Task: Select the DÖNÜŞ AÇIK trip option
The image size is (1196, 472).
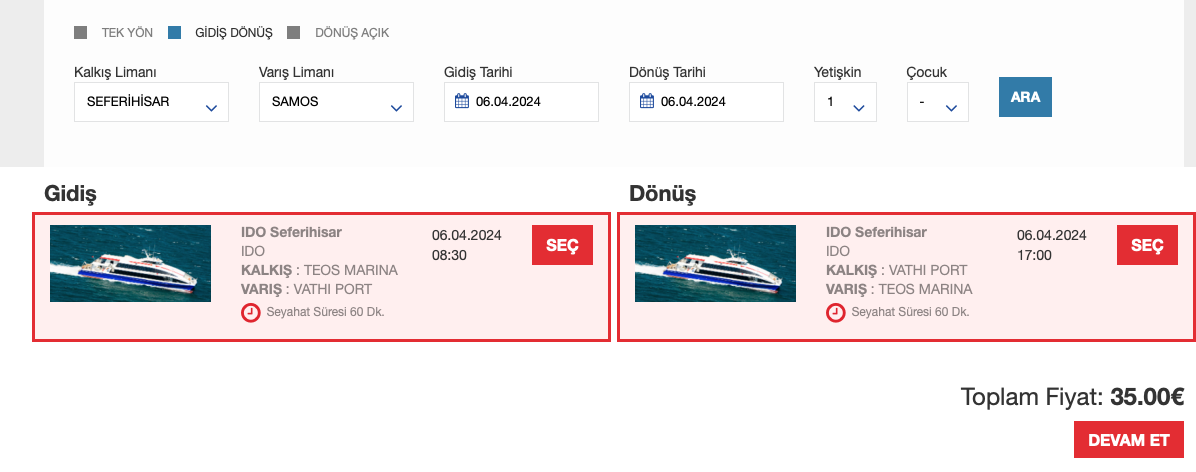Action: click(x=294, y=33)
